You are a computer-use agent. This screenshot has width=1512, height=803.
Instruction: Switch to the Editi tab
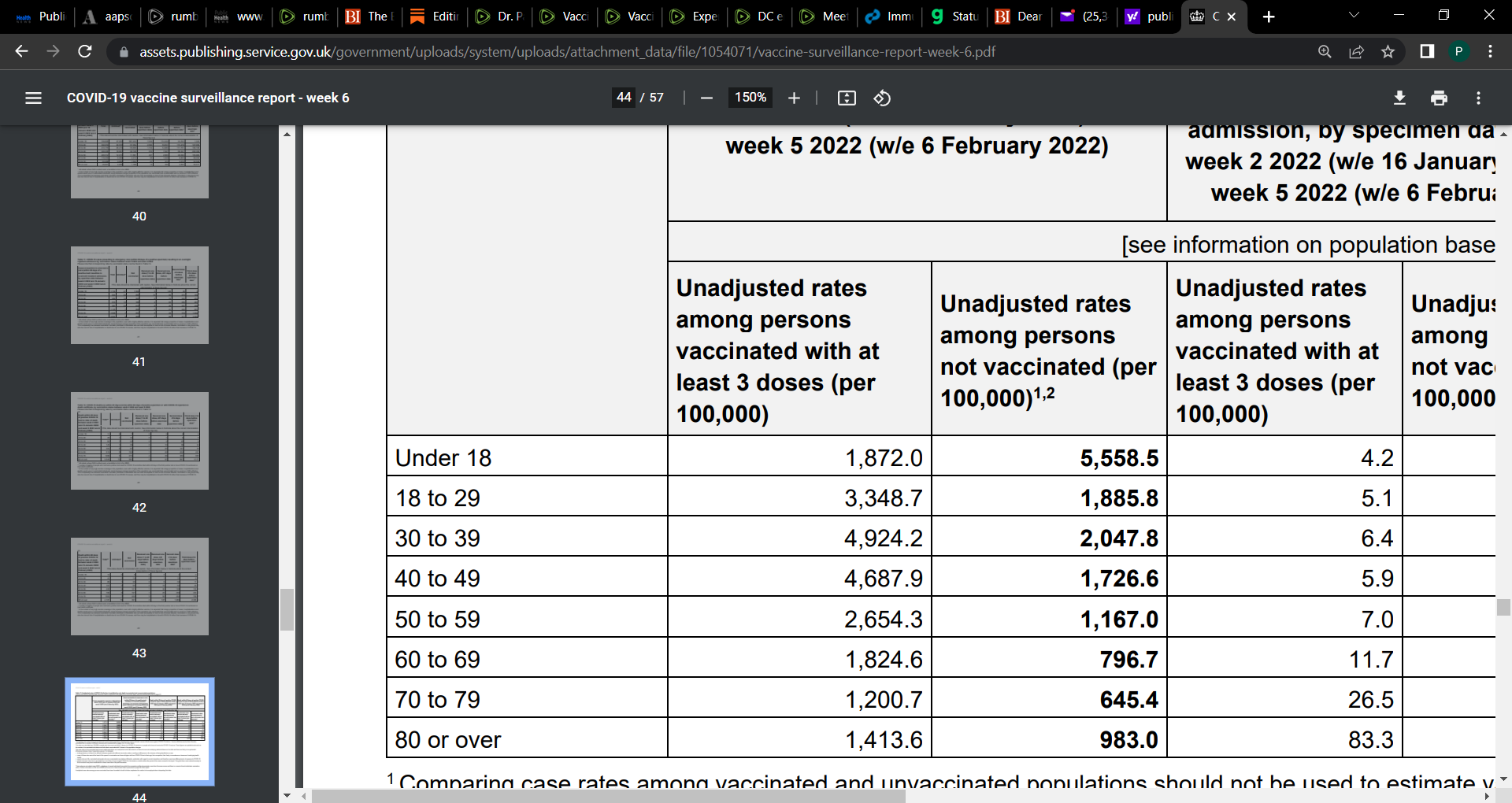[x=435, y=17]
